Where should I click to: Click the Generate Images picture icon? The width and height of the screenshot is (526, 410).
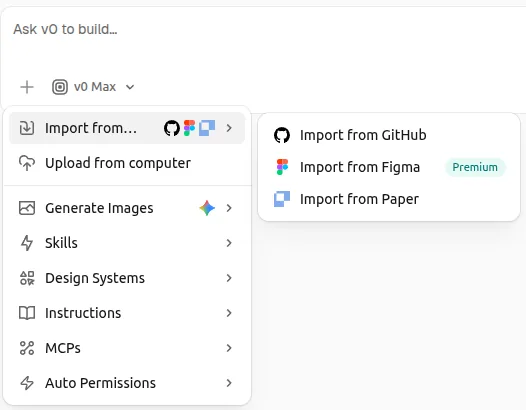click(x=27, y=208)
